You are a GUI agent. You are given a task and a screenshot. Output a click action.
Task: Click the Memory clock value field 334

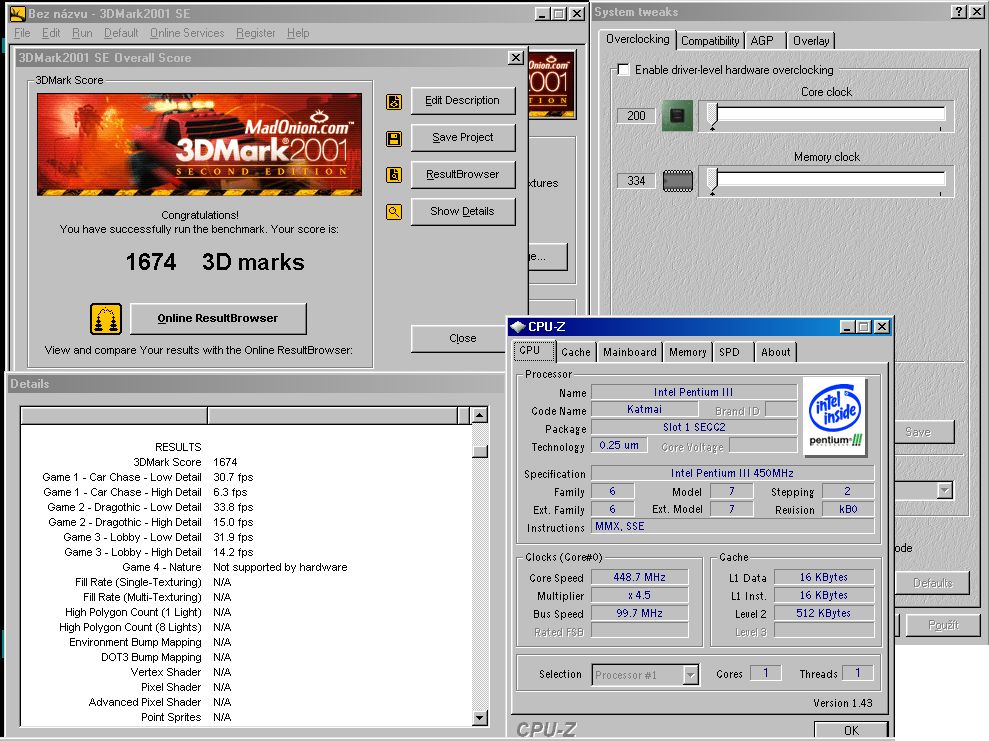coord(636,181)
